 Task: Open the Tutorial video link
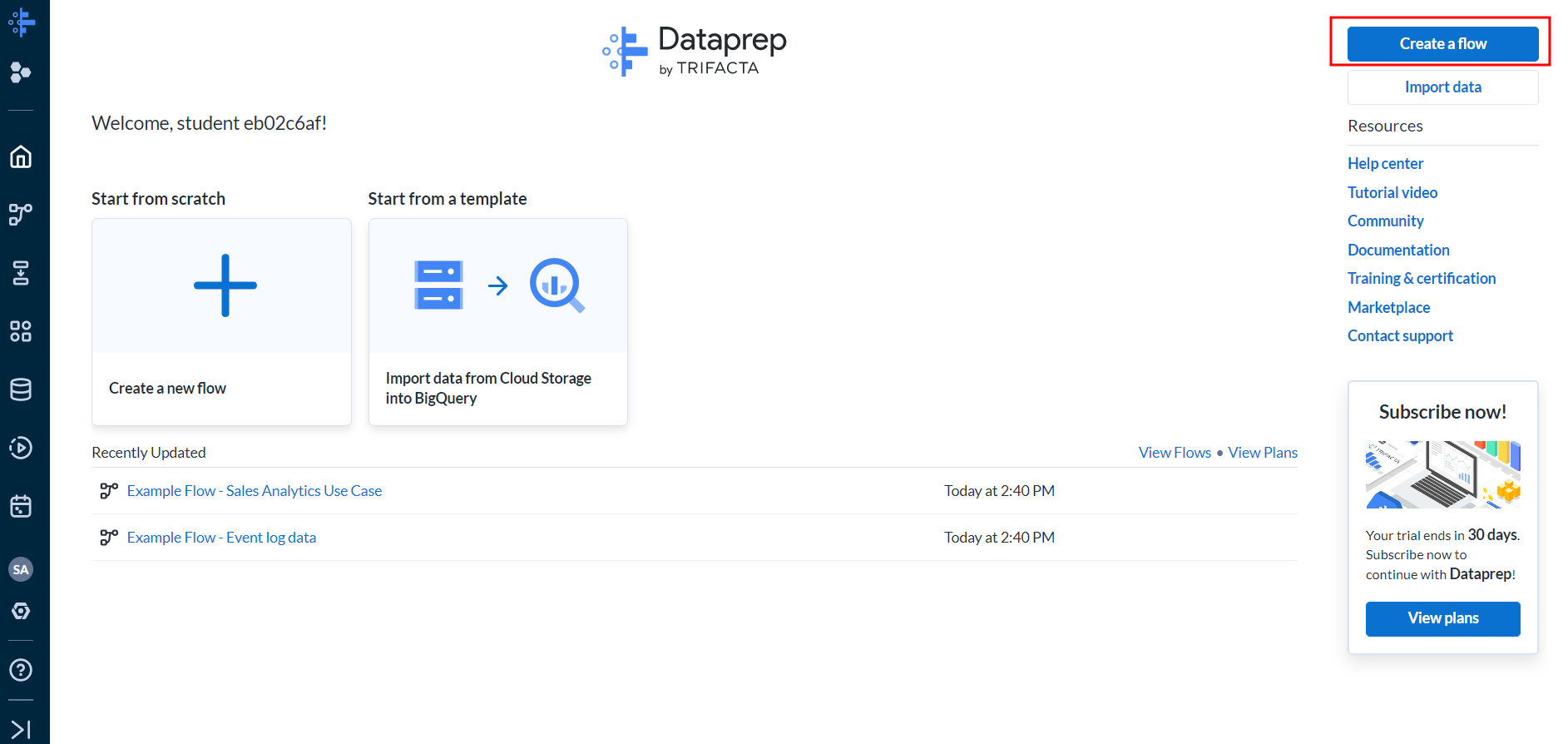click(x=1392, y=192)
